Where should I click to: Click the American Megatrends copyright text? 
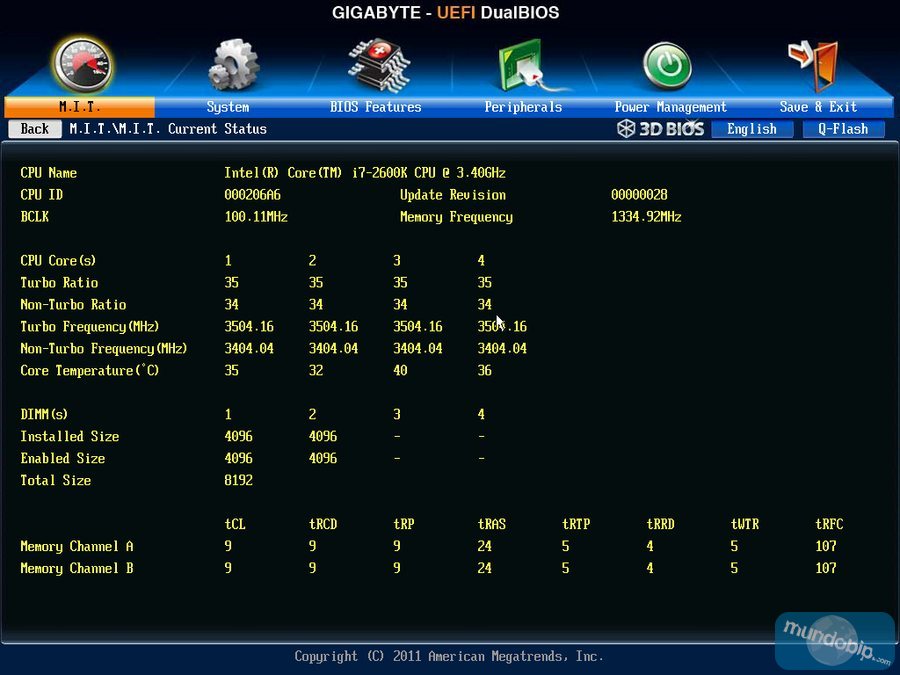(x=449, y=656)
